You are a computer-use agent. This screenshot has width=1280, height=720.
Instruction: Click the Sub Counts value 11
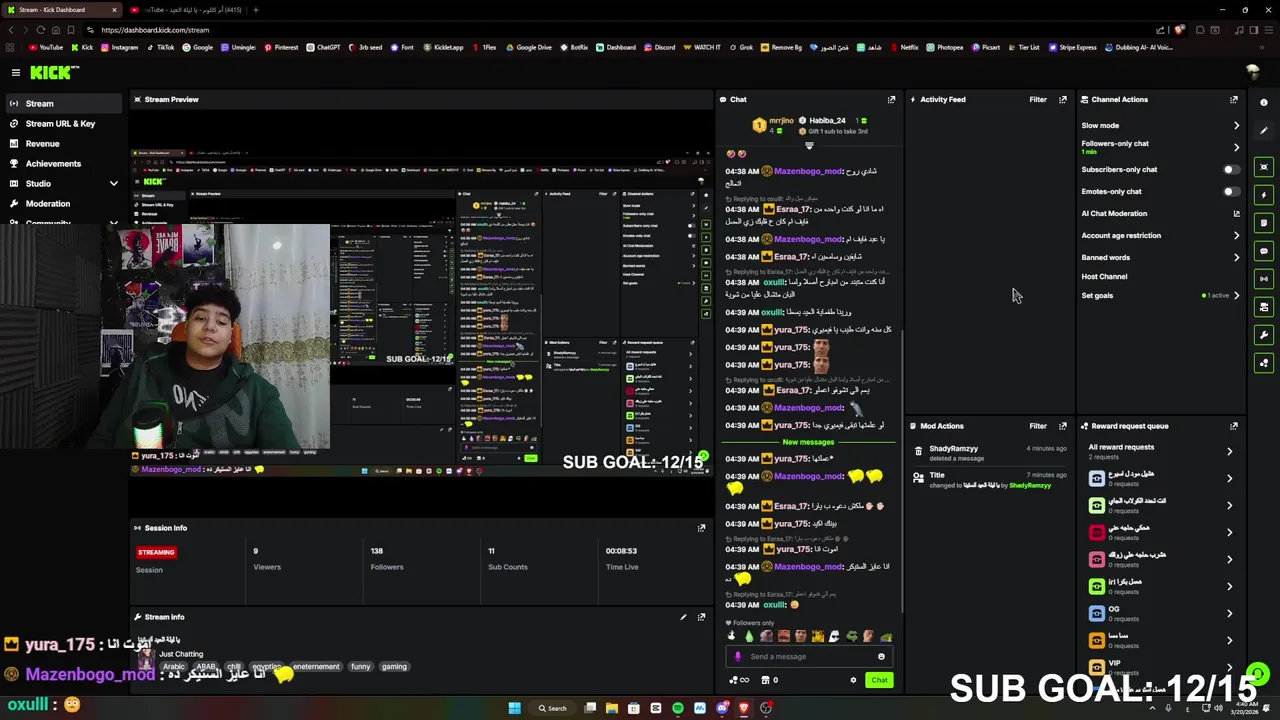point(491,551)
